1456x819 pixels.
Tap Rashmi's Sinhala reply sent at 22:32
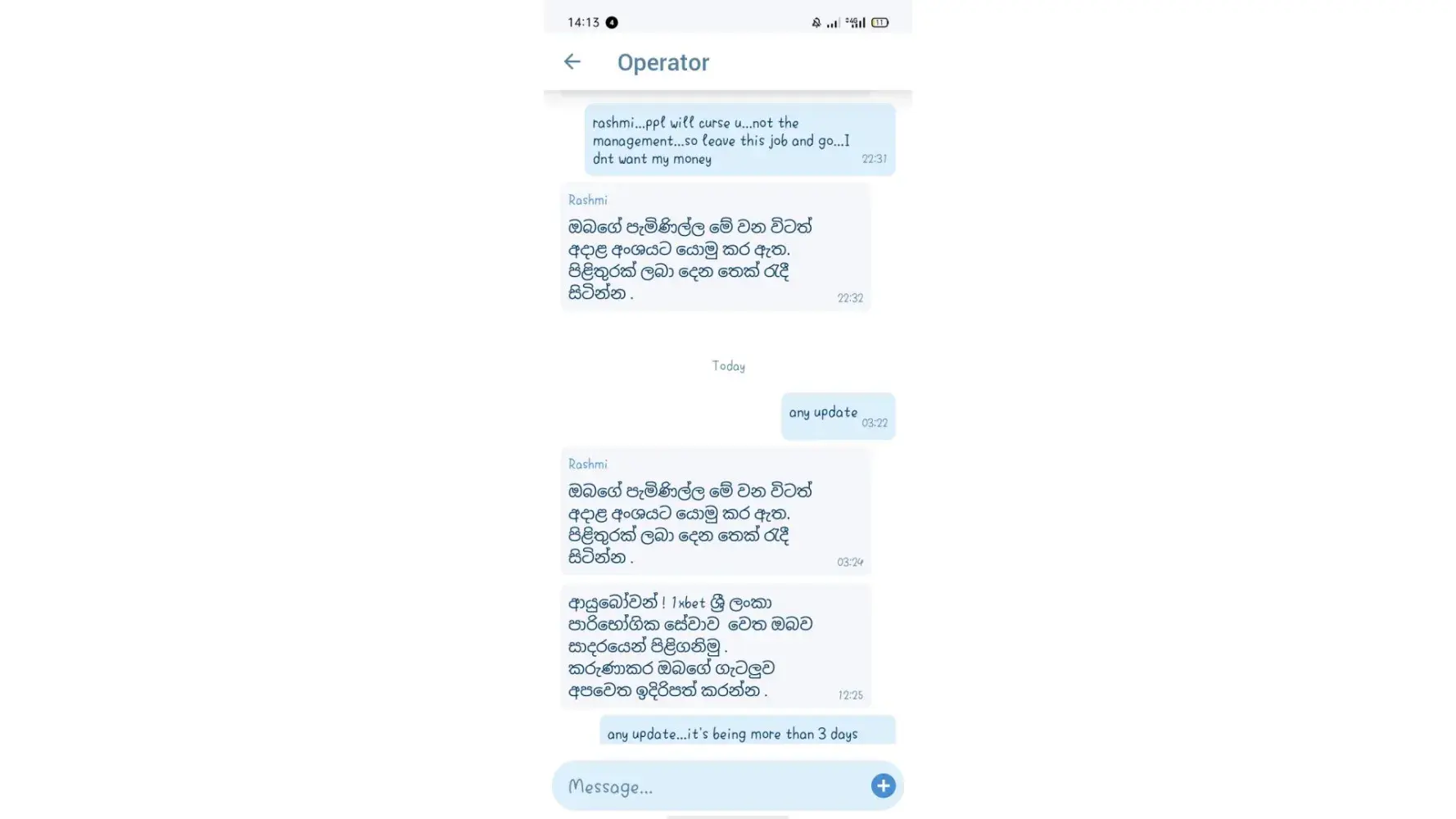[x=715, y=247]
